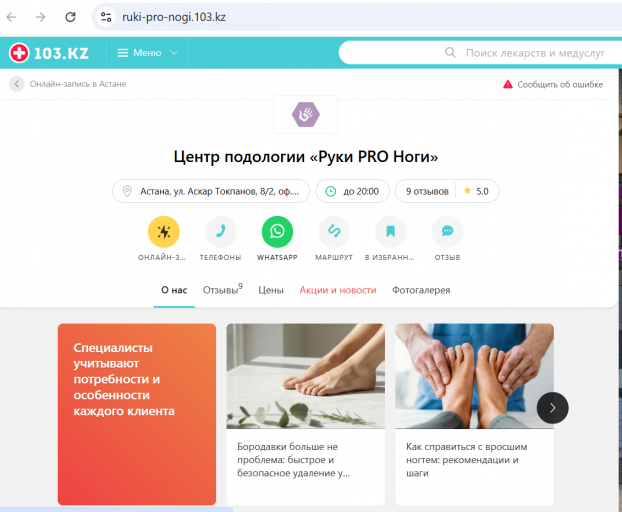Go back to Онлайн-запись в Астане
This screenshot has width=622, height=512.
68,84
